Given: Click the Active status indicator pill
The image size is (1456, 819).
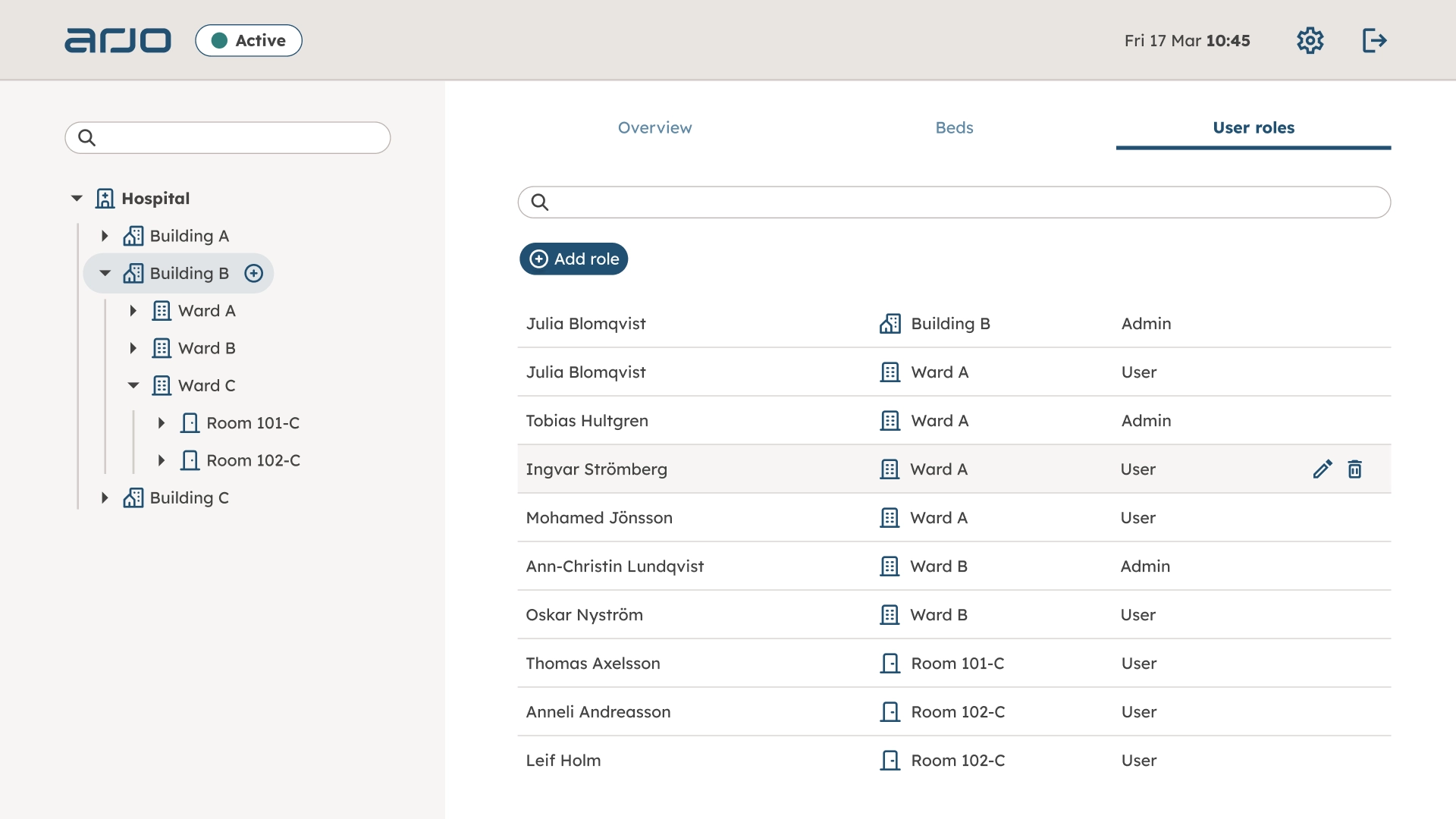Looking at the screenshot, I should click(249, 40).
